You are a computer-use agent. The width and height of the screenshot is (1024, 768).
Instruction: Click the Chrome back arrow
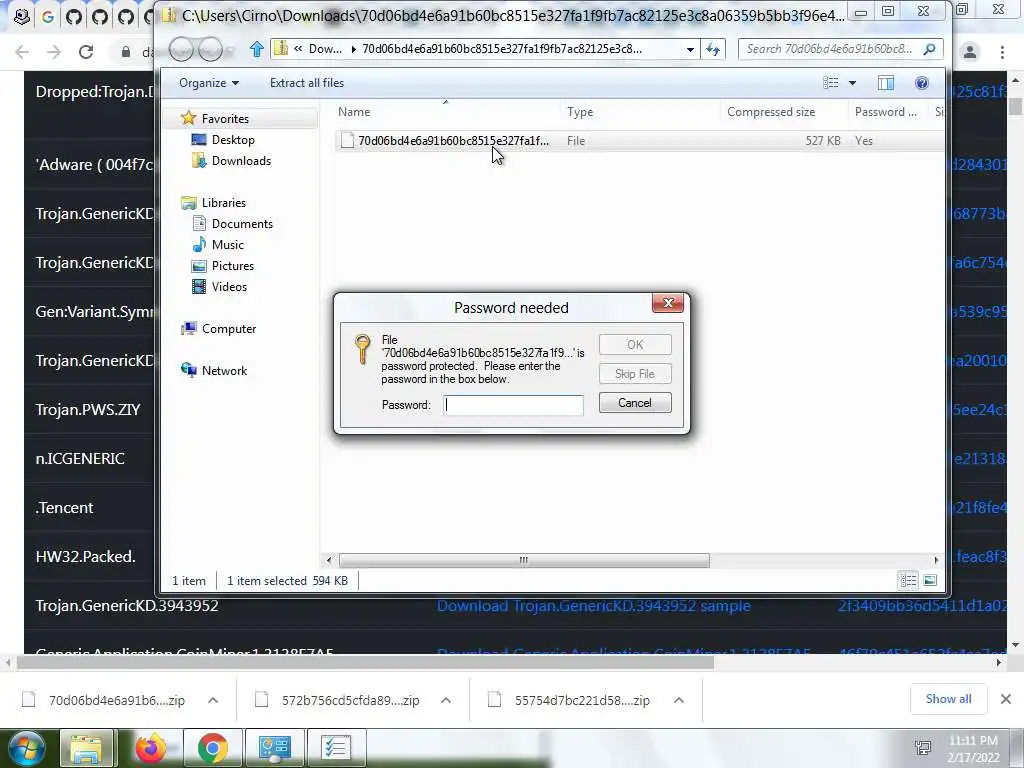coord(22,52)
